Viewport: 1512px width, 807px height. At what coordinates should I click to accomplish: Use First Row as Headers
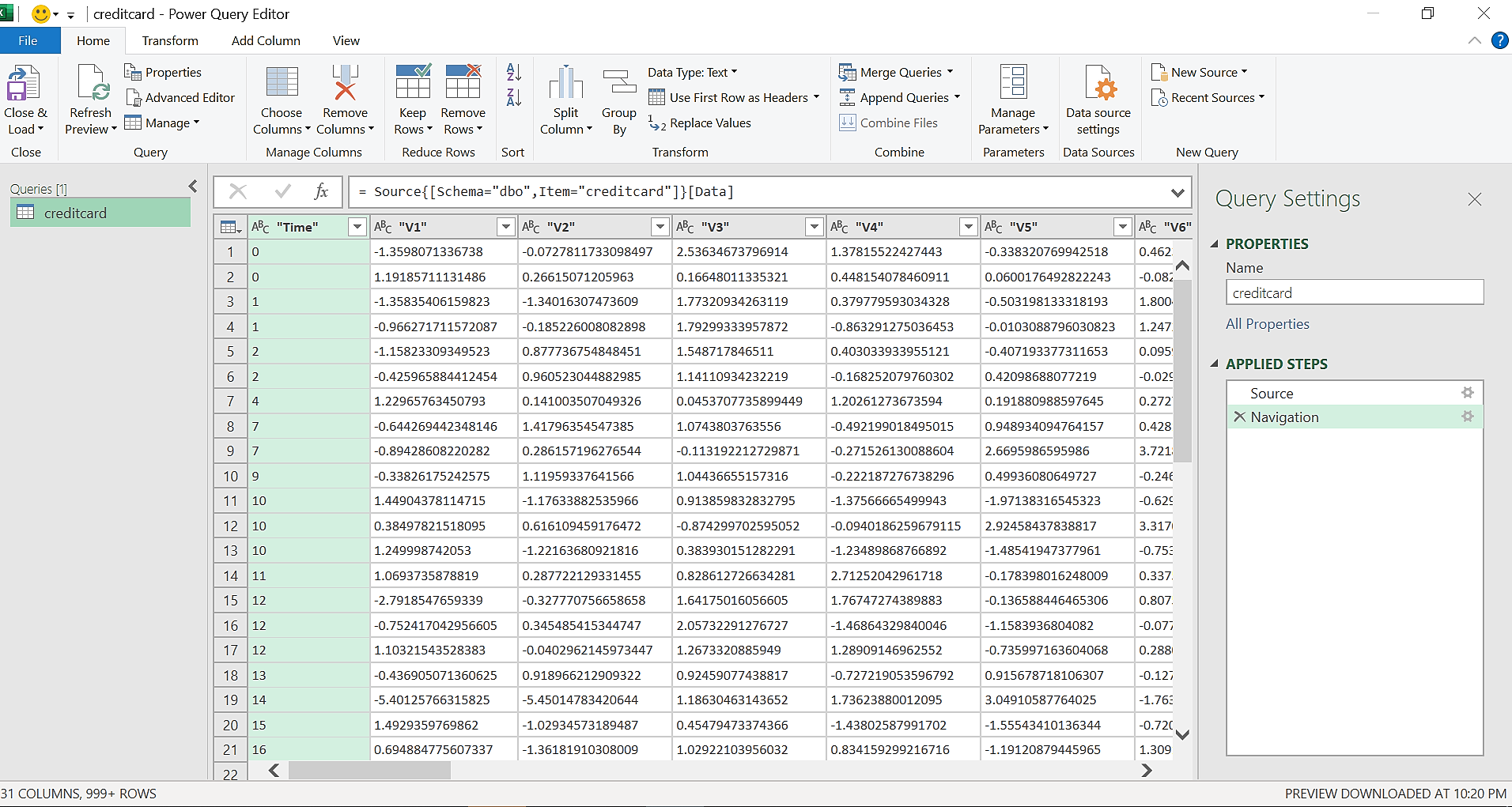coord(734,97)
